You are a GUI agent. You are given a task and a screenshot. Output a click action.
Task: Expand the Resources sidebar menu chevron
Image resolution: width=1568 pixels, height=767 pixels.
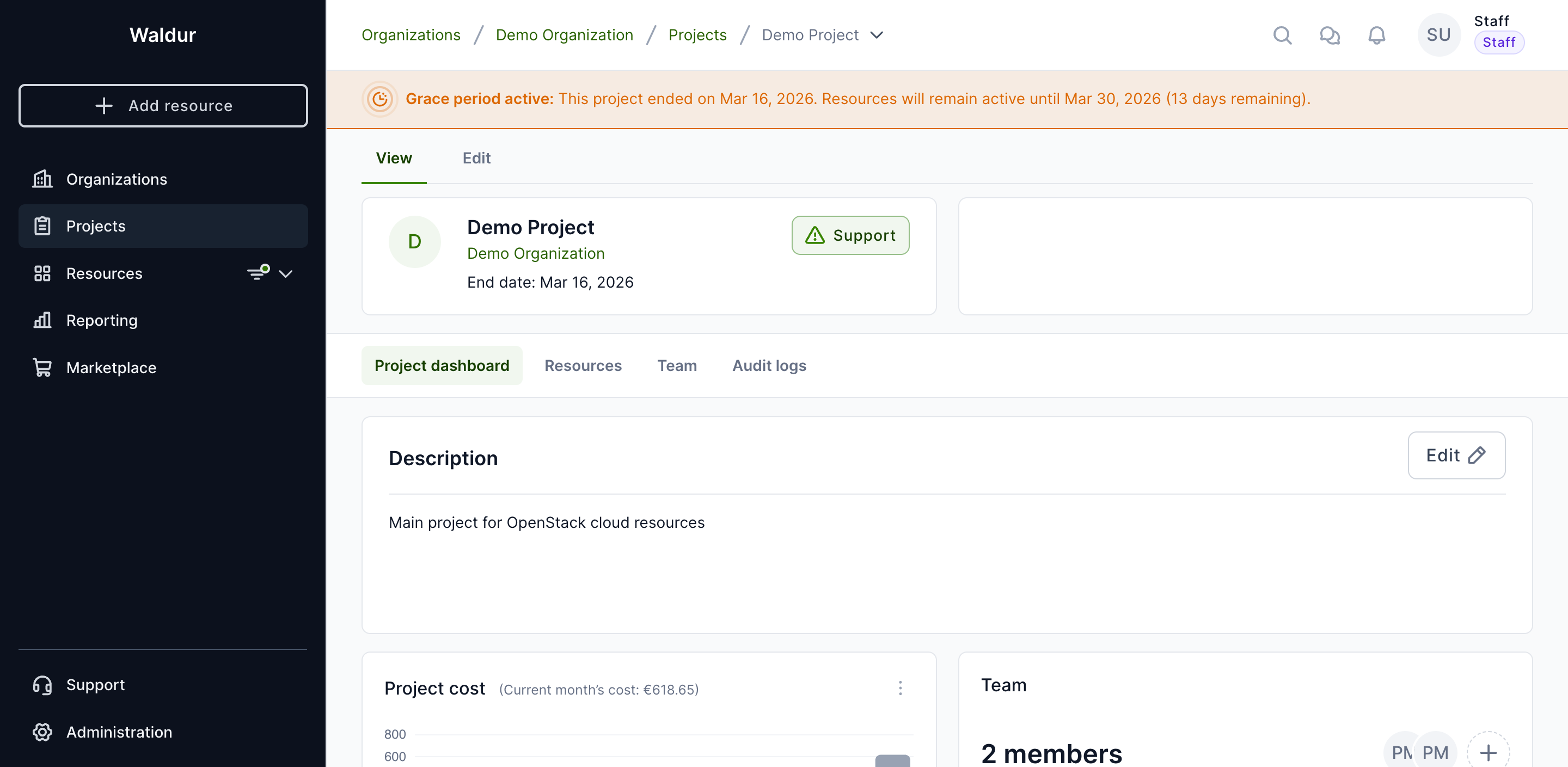tap(285, 273)
